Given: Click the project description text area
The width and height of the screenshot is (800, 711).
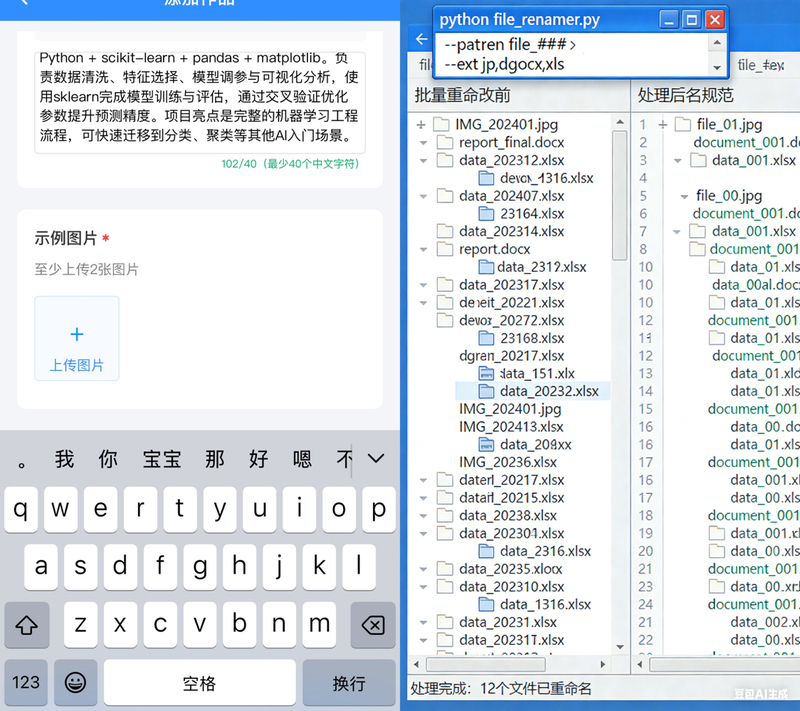Looking at the screenshot, I should coord(200,100).
